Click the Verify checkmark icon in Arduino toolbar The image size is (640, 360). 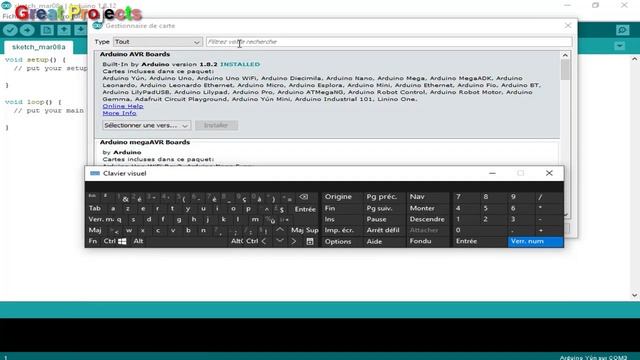pos(10,30)
